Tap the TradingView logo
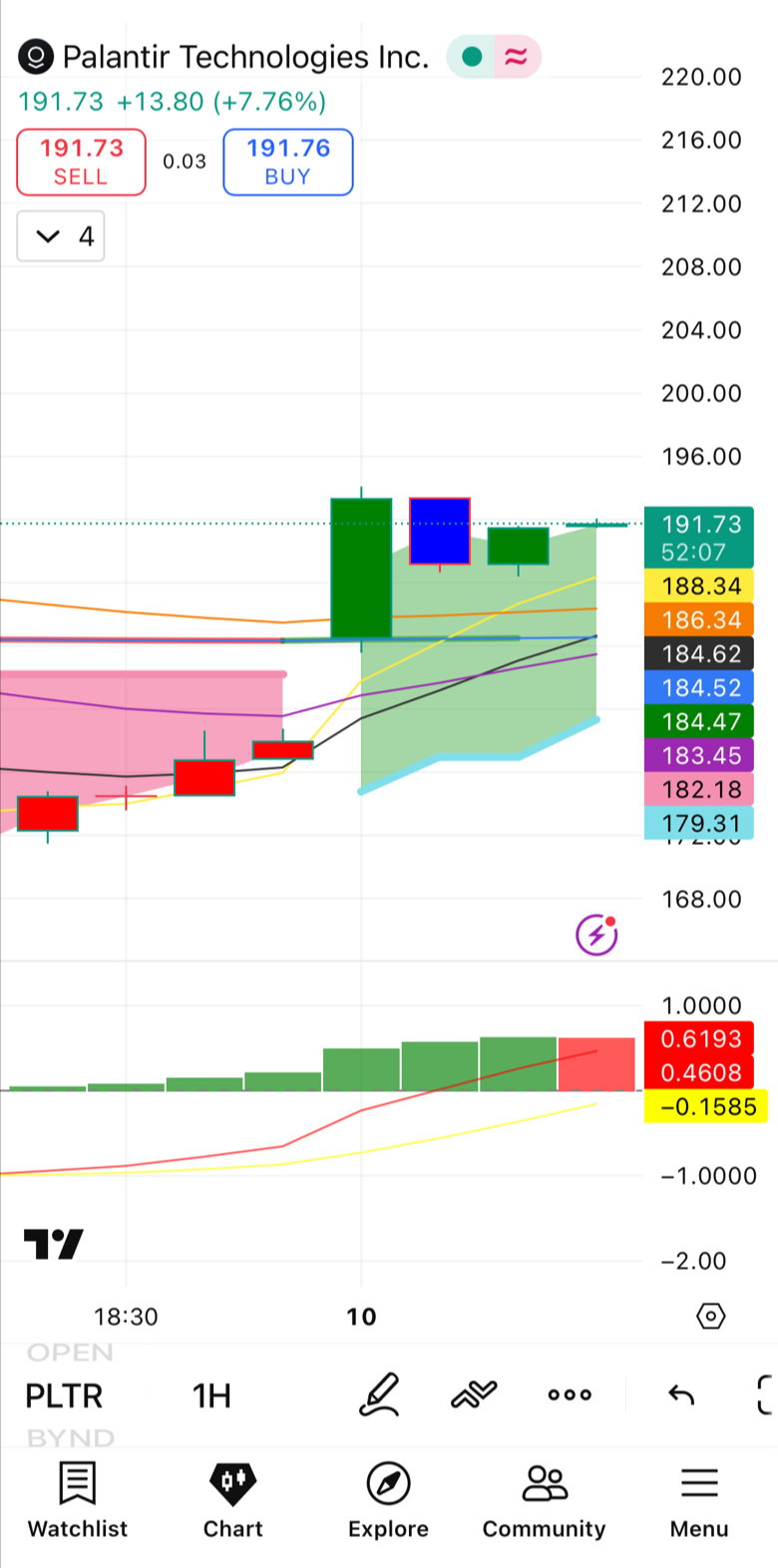 tap(54, 1244)
